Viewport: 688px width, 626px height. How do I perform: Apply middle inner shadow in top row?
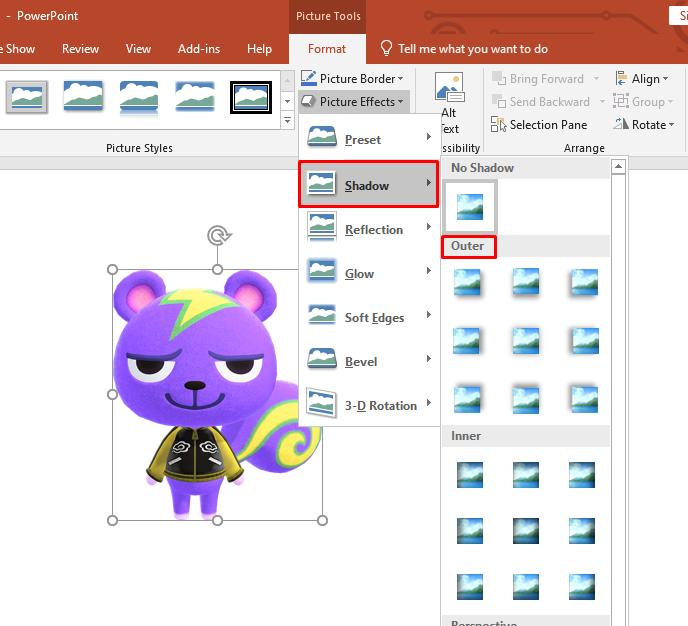click(526, 475)
